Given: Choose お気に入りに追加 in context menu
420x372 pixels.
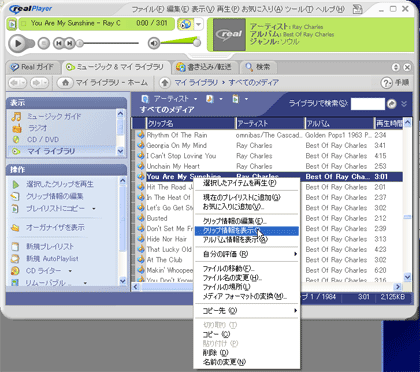Looking at the screenshot, I should (247, 207).
